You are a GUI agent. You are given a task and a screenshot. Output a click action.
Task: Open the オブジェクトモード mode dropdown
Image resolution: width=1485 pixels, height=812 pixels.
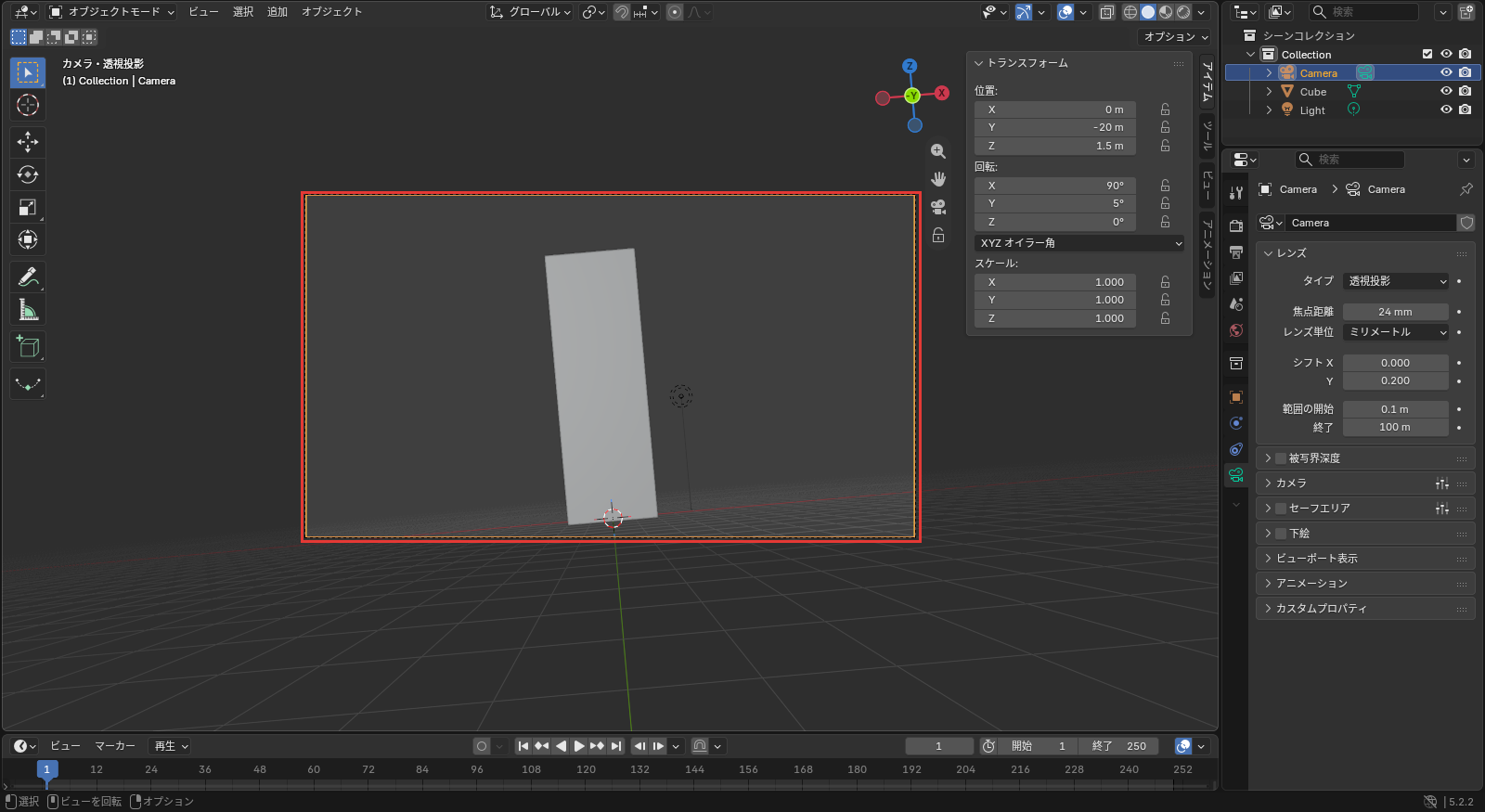tap(111, 12)
